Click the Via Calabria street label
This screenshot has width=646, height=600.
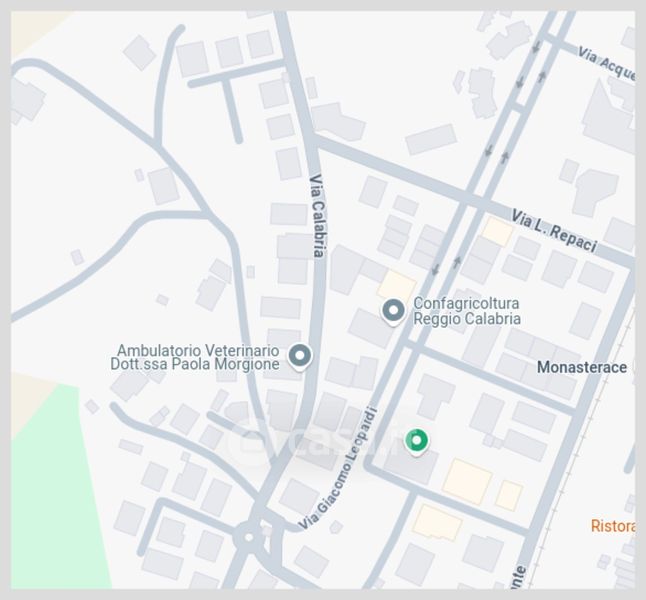tap(318, 216)
